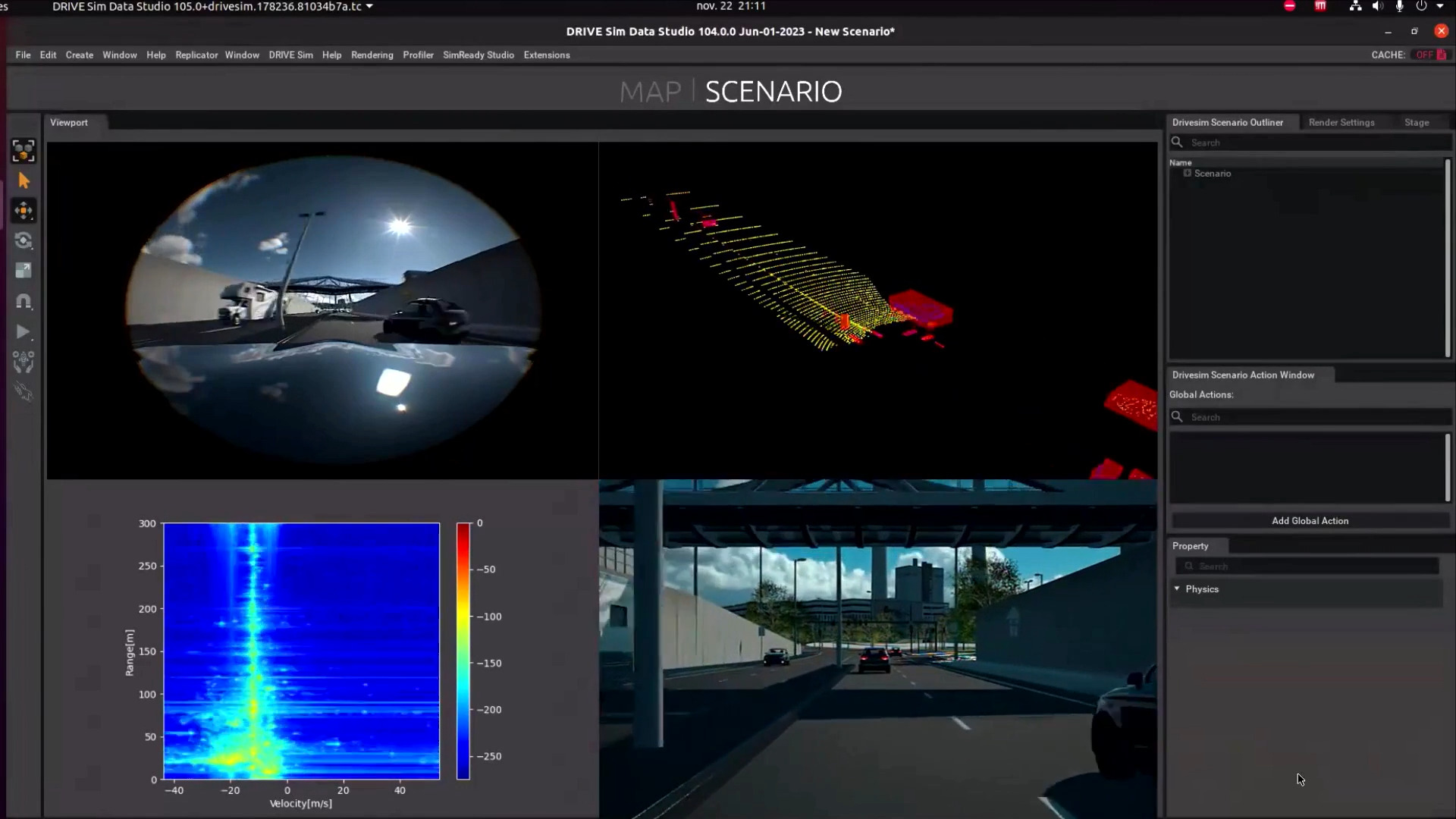Switch to the Stage tab

point(1417,122)
